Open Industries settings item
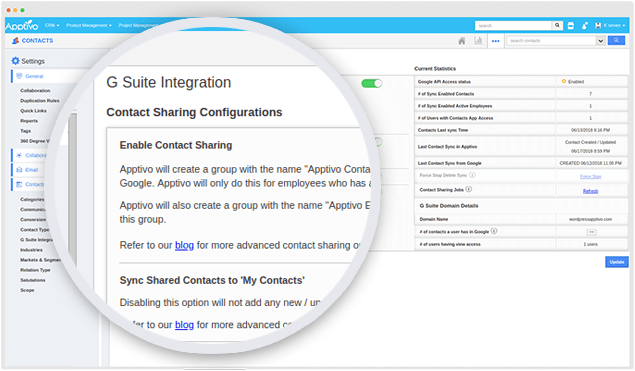The image size is (635, 371). (31, 250)
